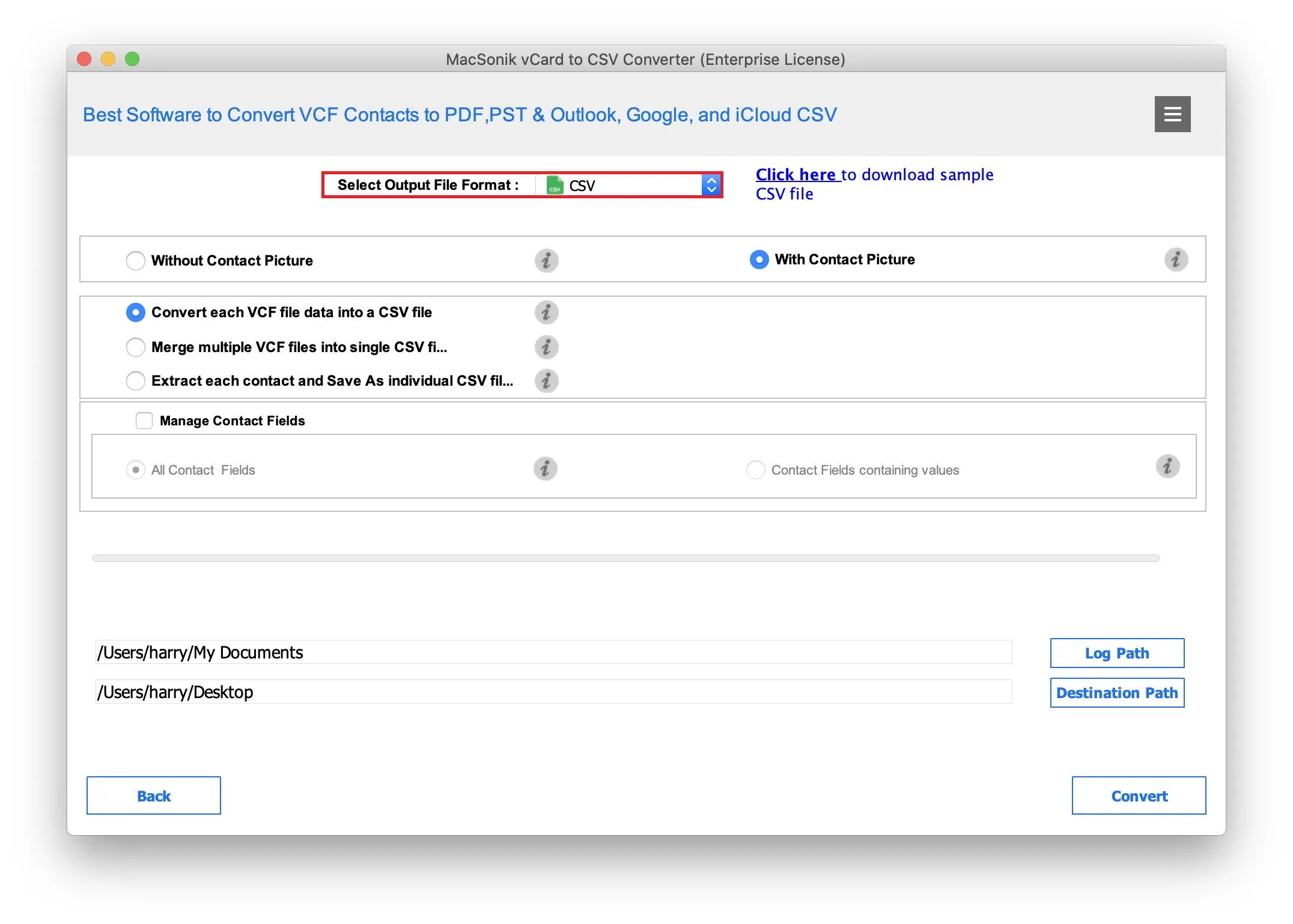Viewport: 1293px width, 924px height.
Task: Select All Contact Fields radio button
Action: 136,470
